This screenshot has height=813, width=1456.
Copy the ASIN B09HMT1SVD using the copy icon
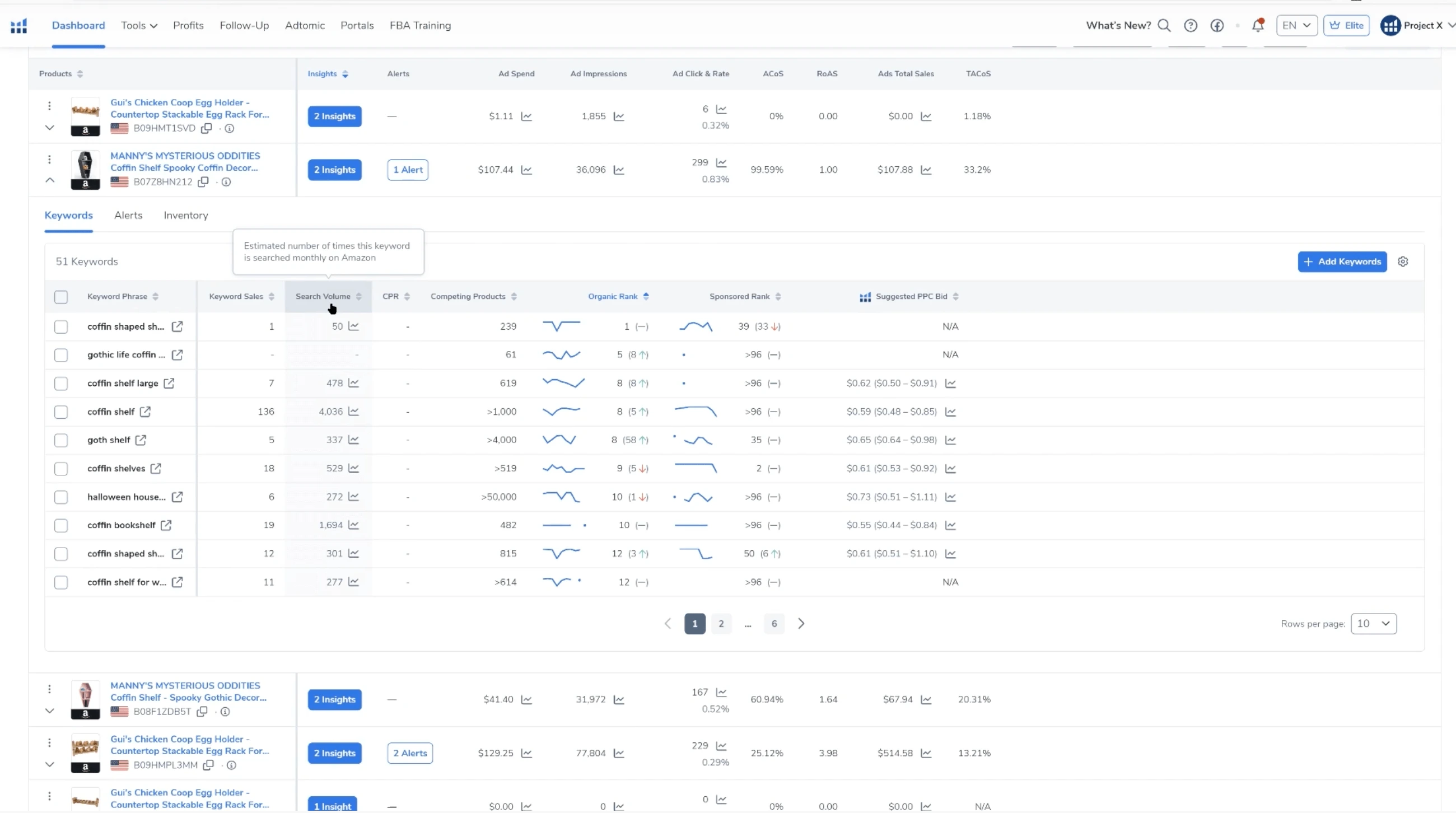coord(206,129)
